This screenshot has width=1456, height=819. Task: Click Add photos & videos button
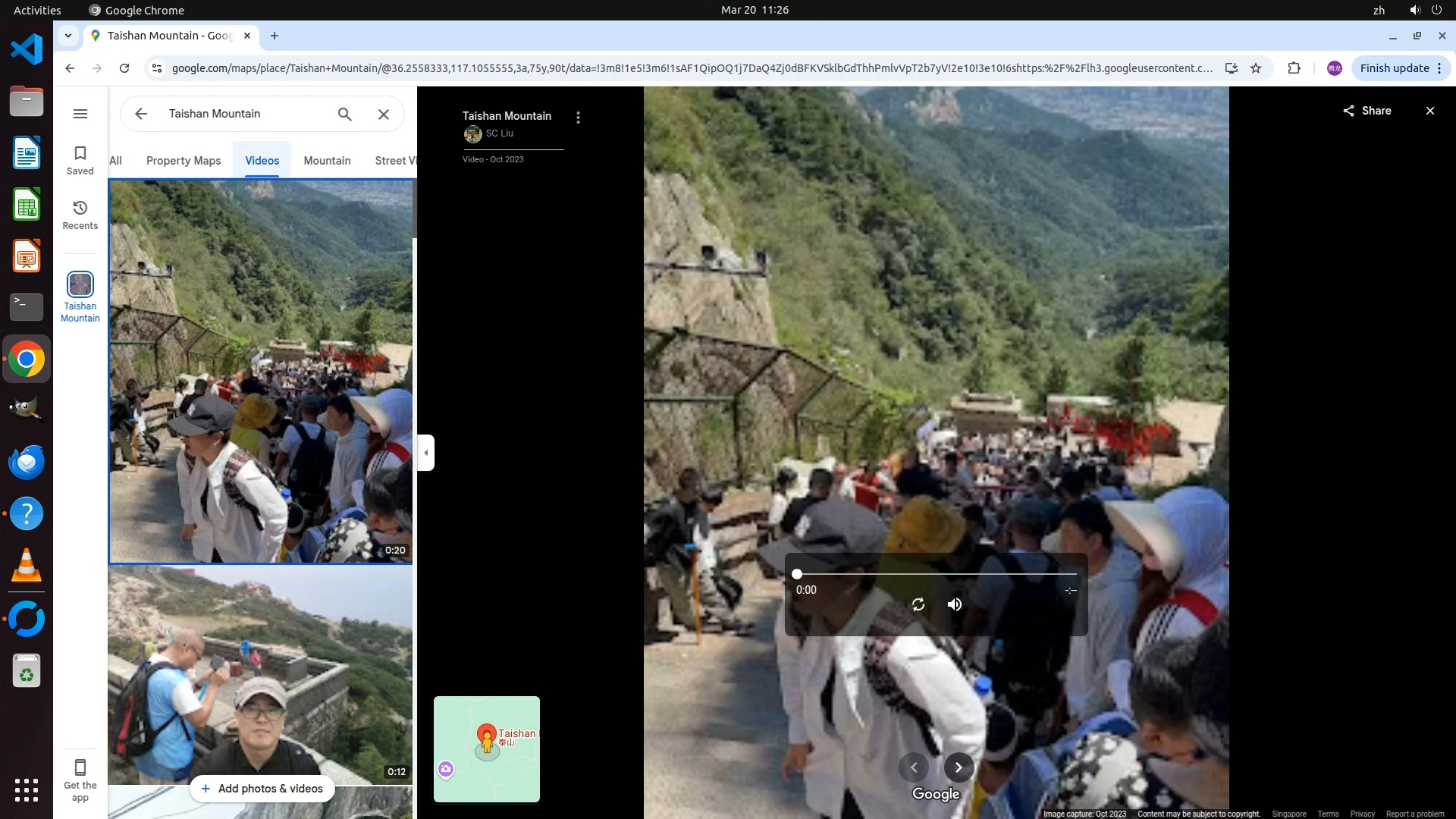pos(262,789)
